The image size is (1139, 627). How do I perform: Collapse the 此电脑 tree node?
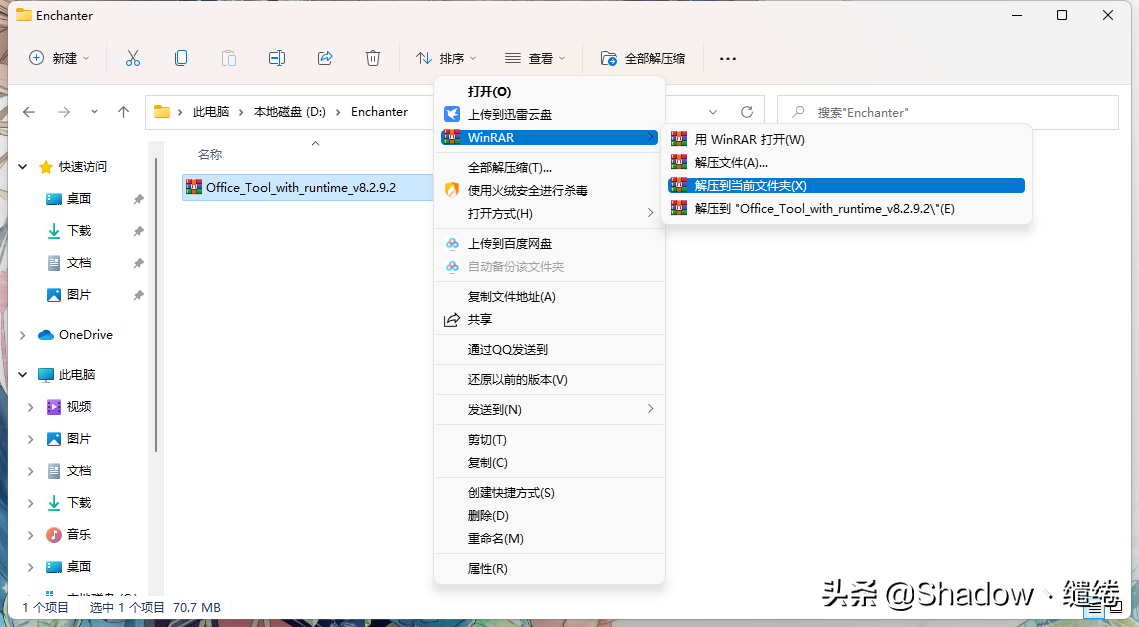23,375
